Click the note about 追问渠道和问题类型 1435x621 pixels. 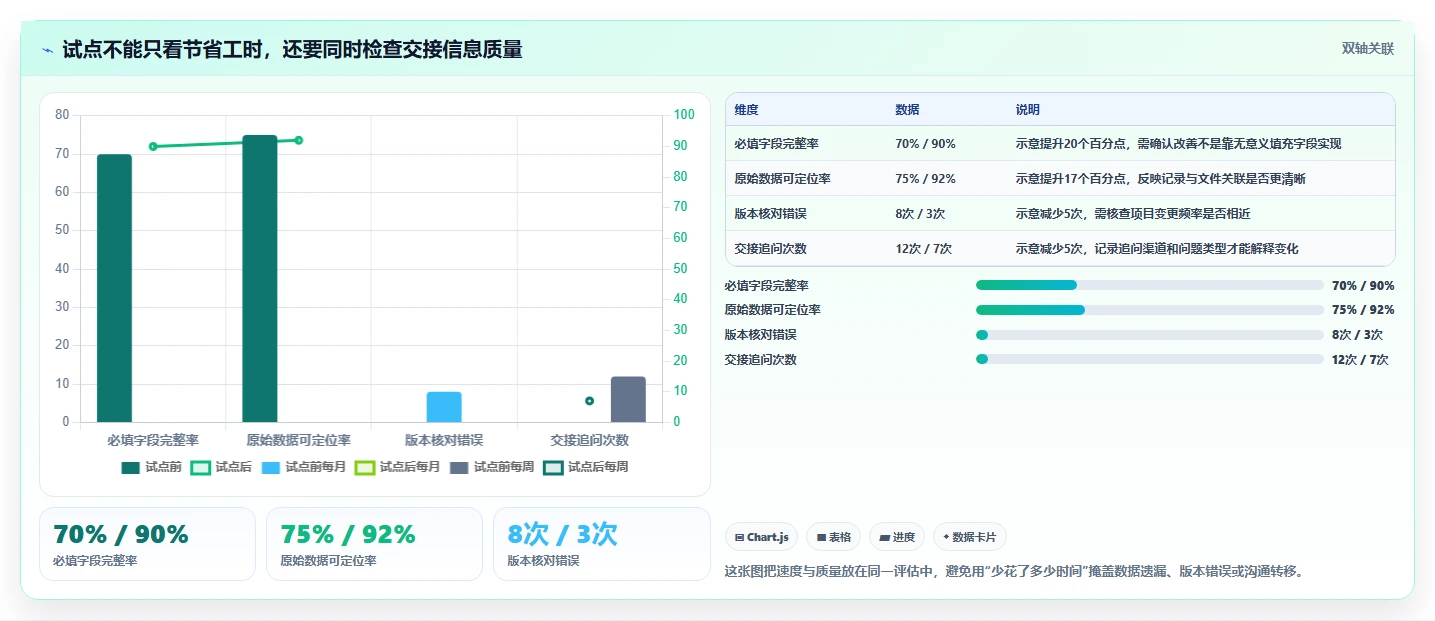pos(1157,249)
